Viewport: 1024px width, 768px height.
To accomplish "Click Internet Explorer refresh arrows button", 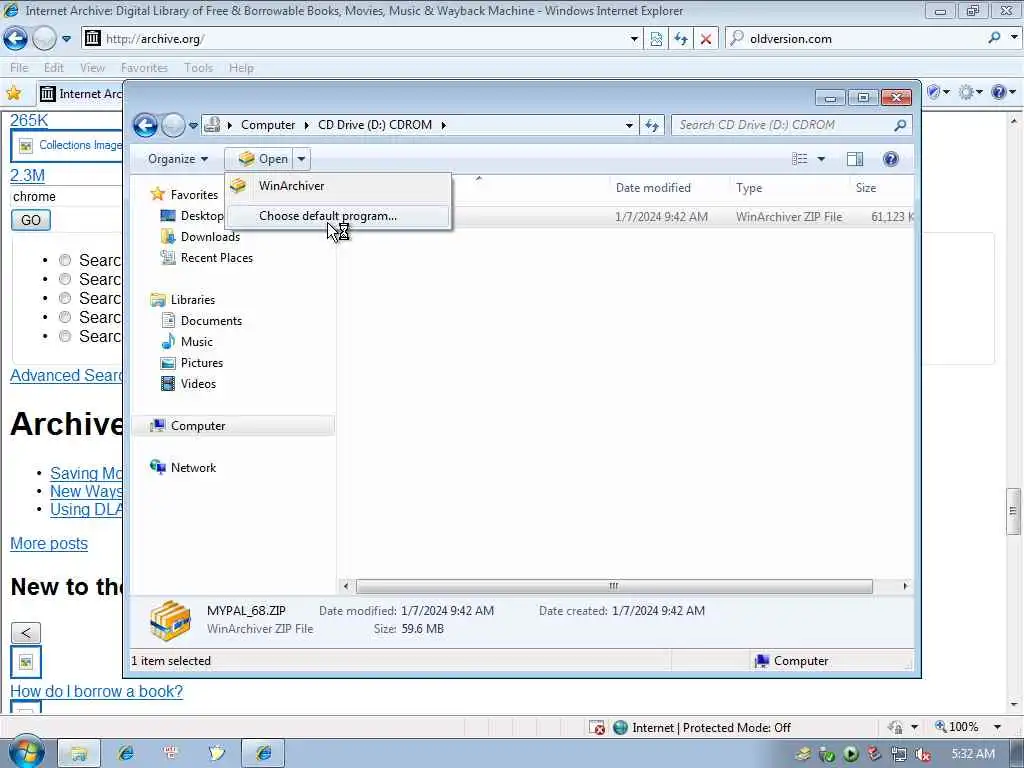I will click(680, 39).
